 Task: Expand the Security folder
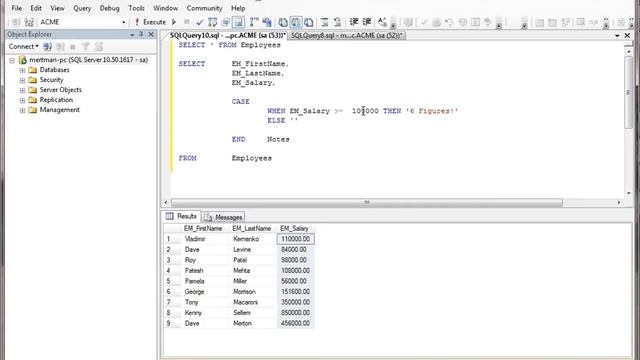(x=22, y=80)
